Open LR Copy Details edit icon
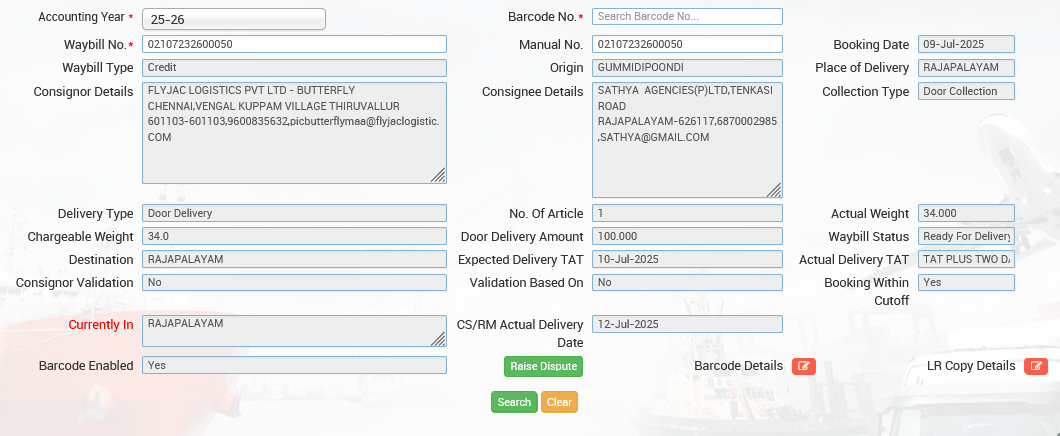Screen dimensions: 1060x436 [x=1036, y=366]
